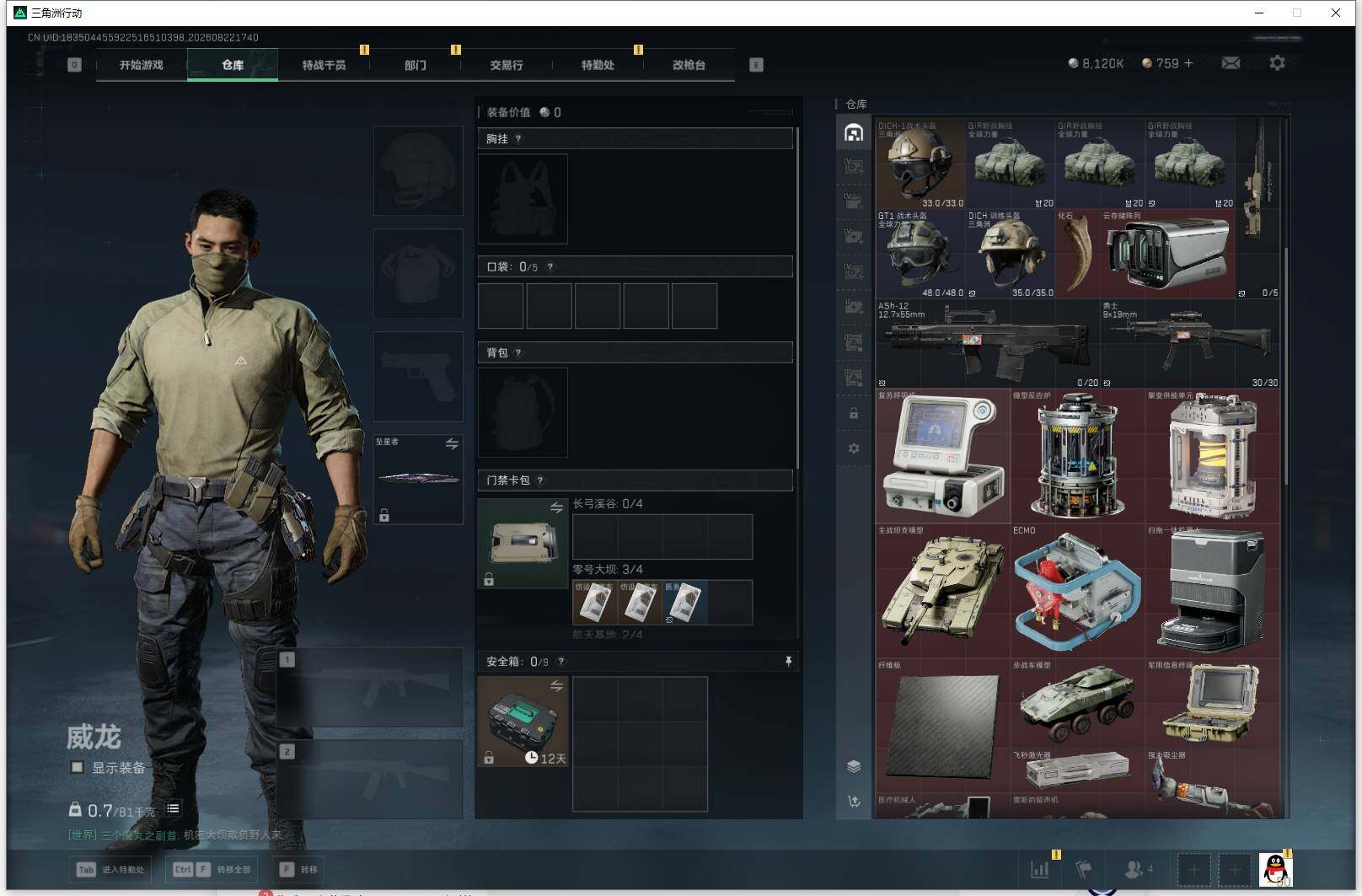Enable the 显示装备 checkbox
Image resolution: width=1362 pixels, height=896 pixels.
pyautogui.click(x=77, y=767)
